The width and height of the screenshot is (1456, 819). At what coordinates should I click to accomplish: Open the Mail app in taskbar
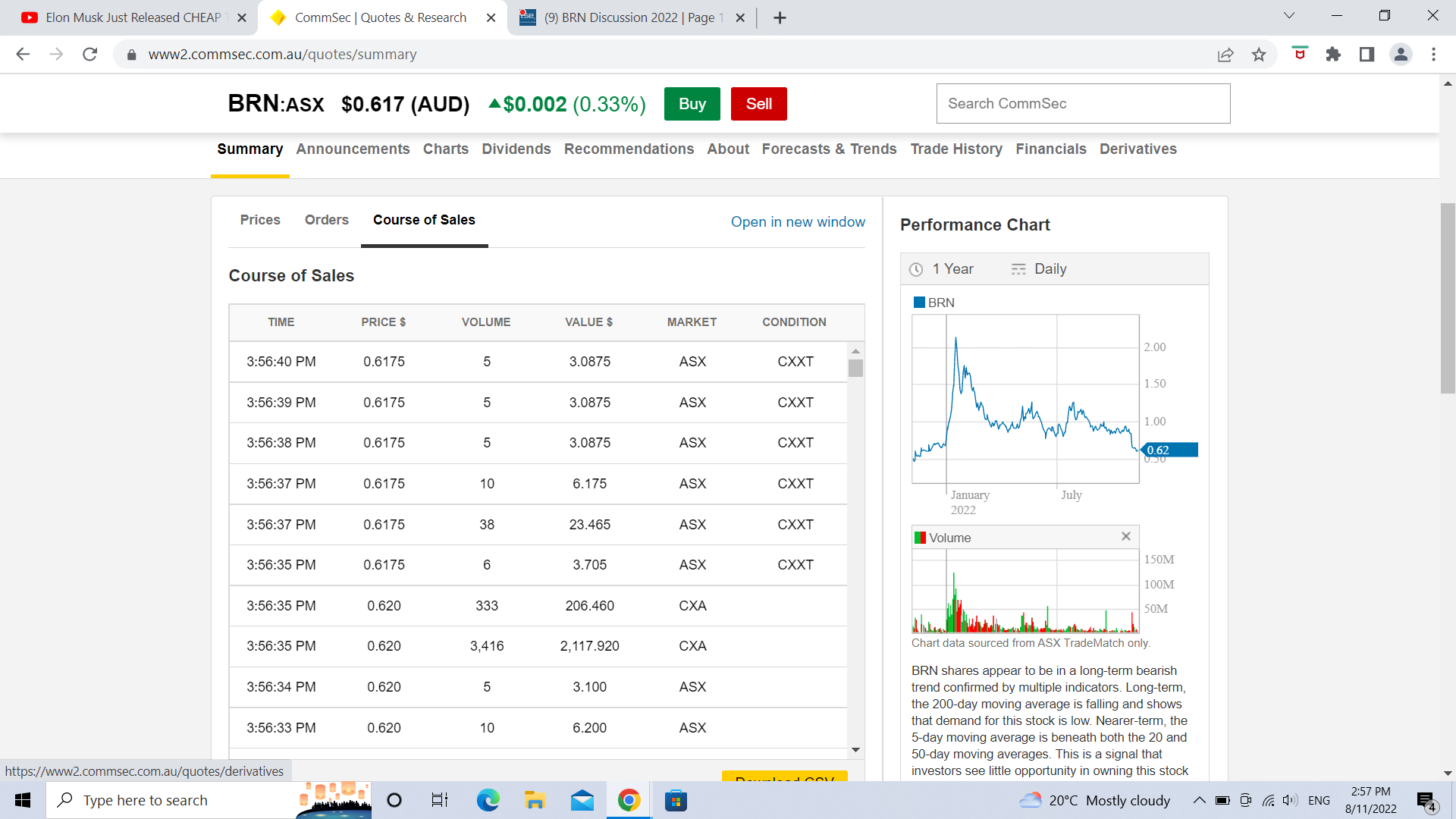[x=582, y=800]
